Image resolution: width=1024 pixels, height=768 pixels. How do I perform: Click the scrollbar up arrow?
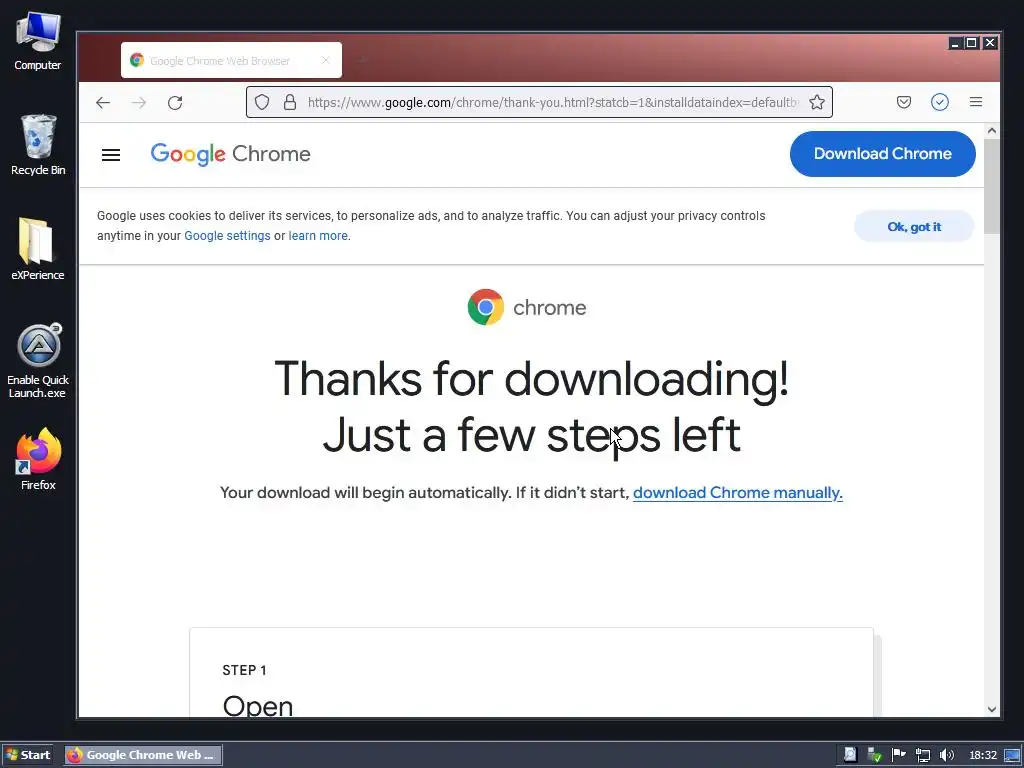[992, 131]
